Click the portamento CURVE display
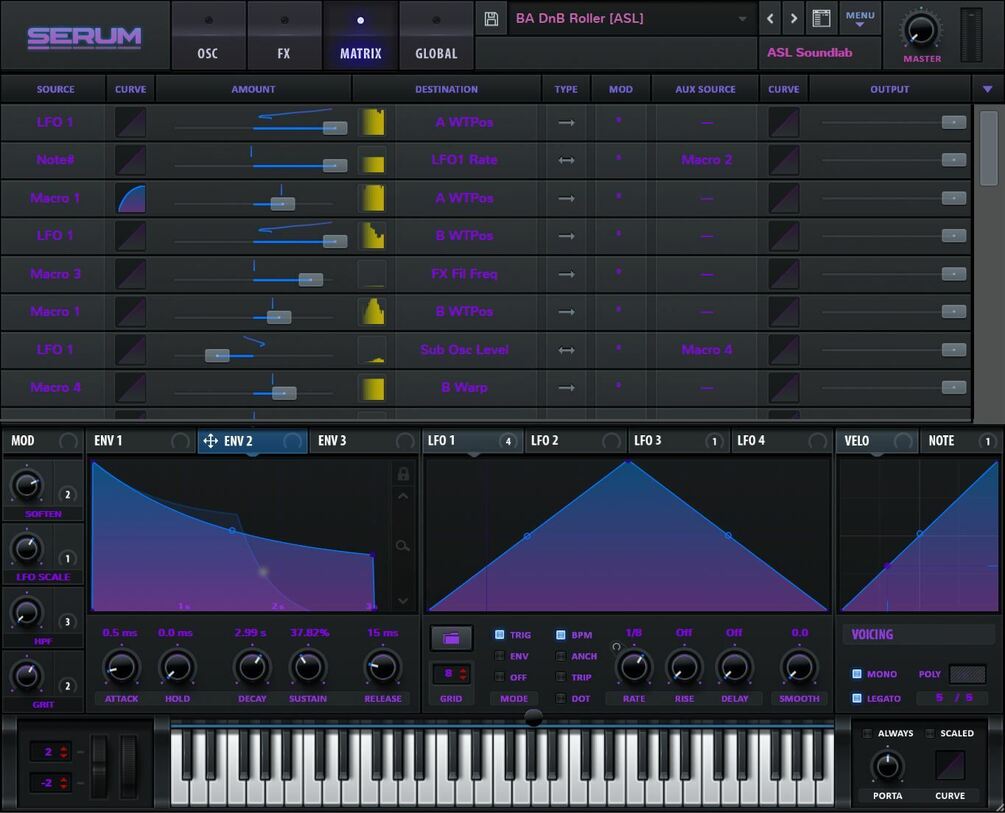This screenshot has width=1005, height=813. click(950, 766)
